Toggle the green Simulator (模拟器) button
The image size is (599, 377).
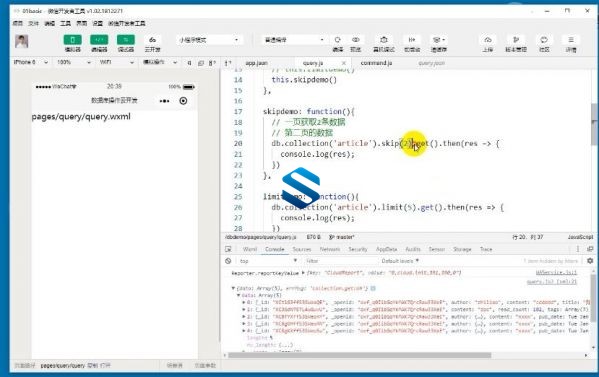click(73, 40)
